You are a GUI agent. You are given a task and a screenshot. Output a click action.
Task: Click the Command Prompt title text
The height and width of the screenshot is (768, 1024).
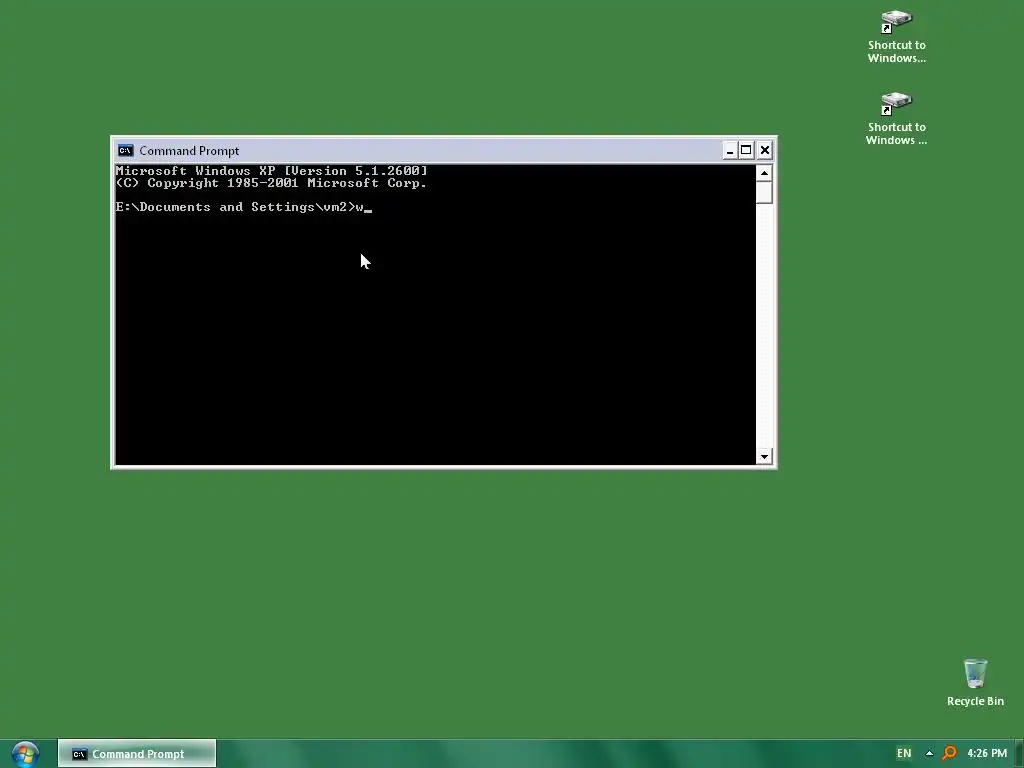tap(189, 151)
